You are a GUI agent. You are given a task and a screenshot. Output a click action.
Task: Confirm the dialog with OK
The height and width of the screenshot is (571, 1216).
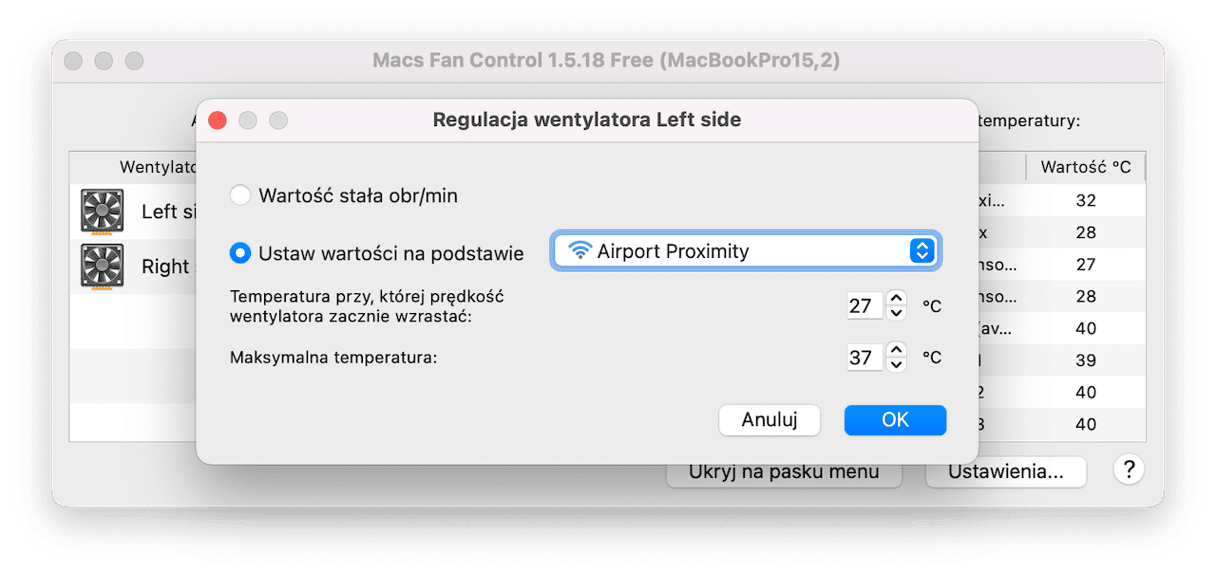click(x=894, y=420)
